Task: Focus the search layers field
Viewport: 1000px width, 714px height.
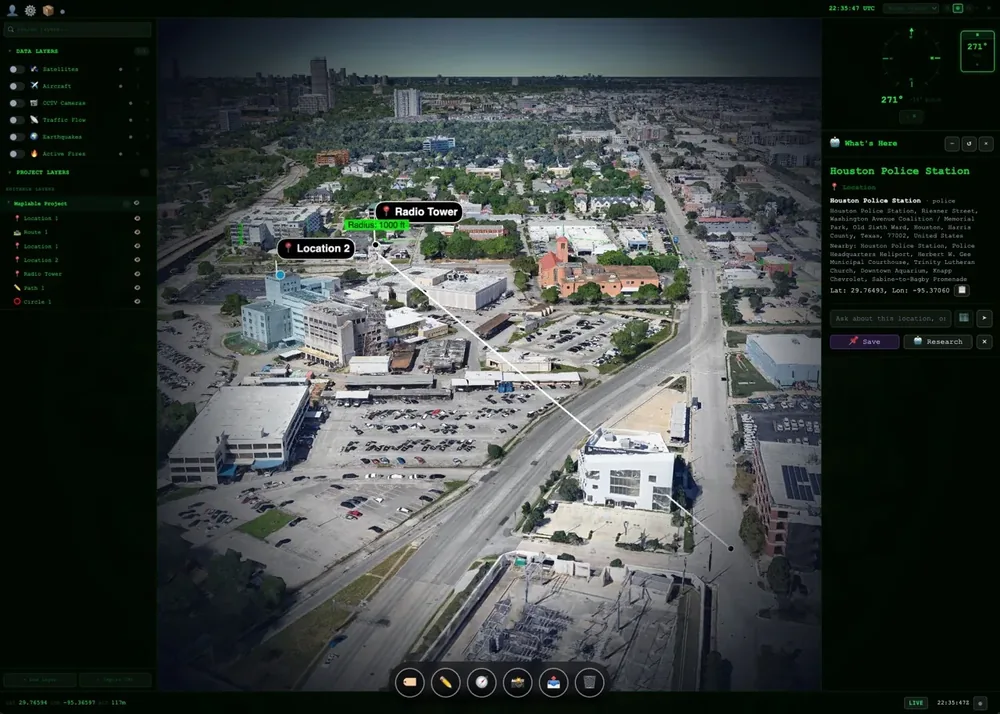Action: 77,29
